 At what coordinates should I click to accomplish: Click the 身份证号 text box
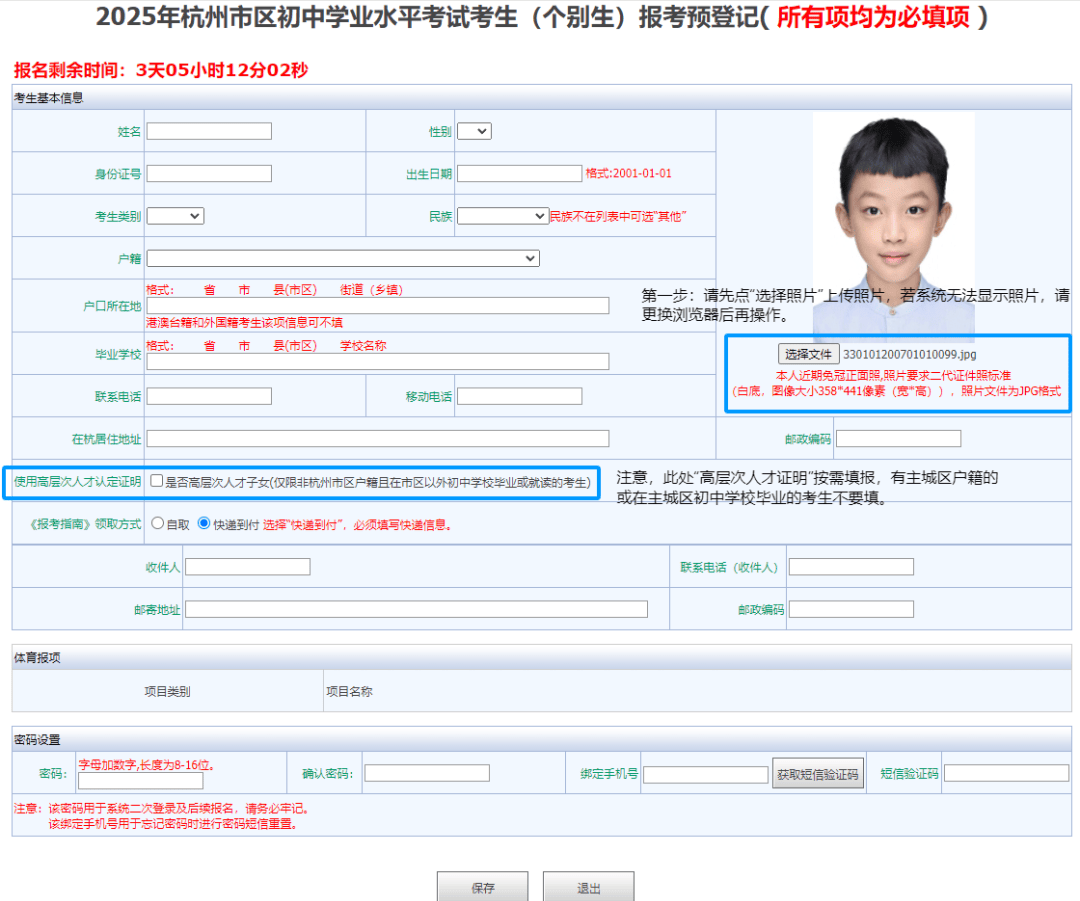pos(209,173)
